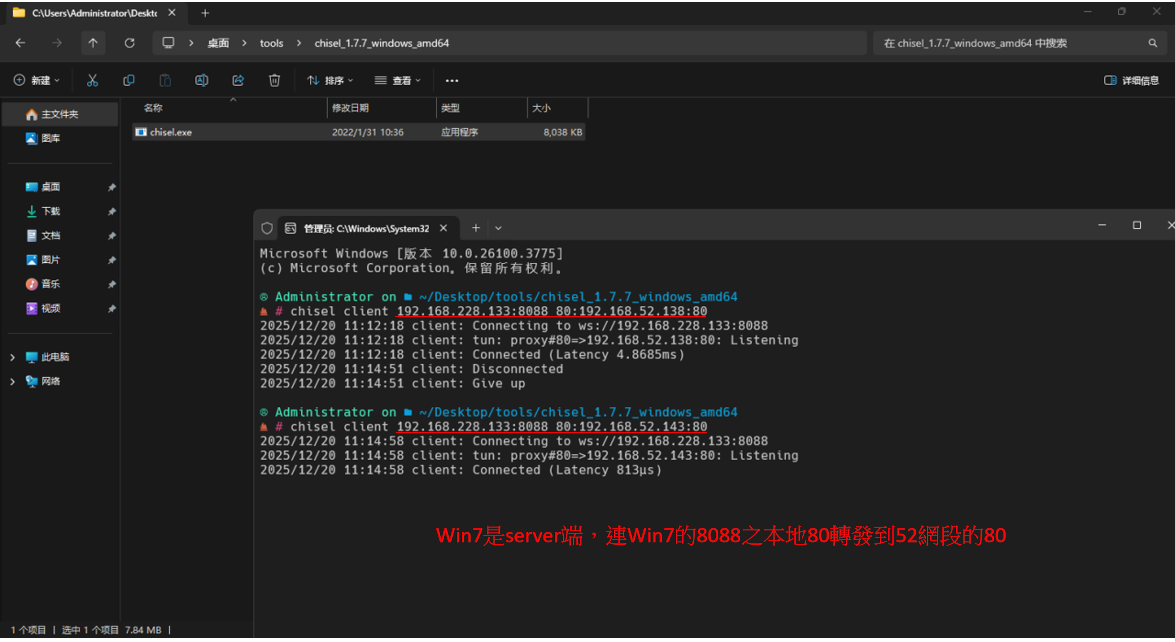Click 桌面 breadcrumb in address bar
1176x642 pixels.
pyautogui.click(x=218, y=43)
